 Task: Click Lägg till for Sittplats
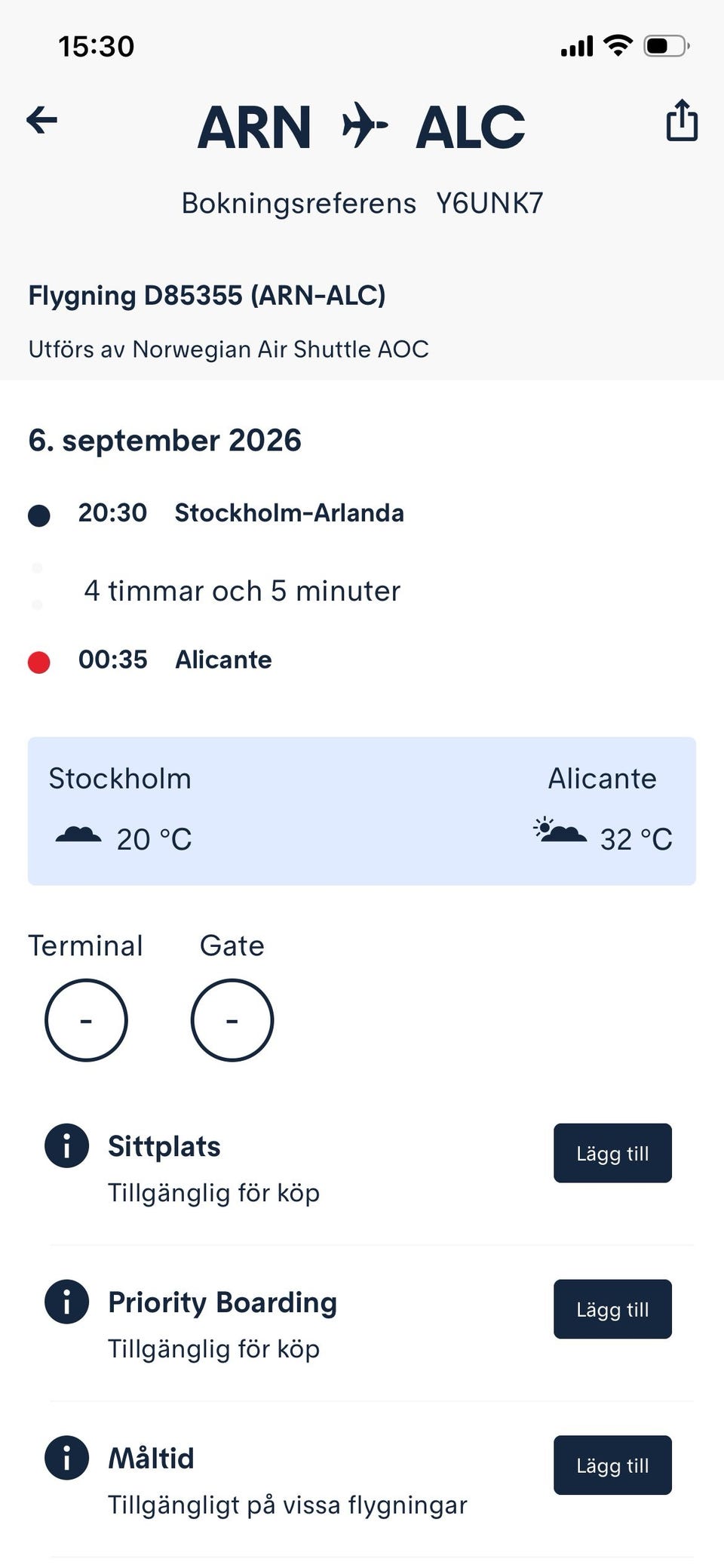612,1153
